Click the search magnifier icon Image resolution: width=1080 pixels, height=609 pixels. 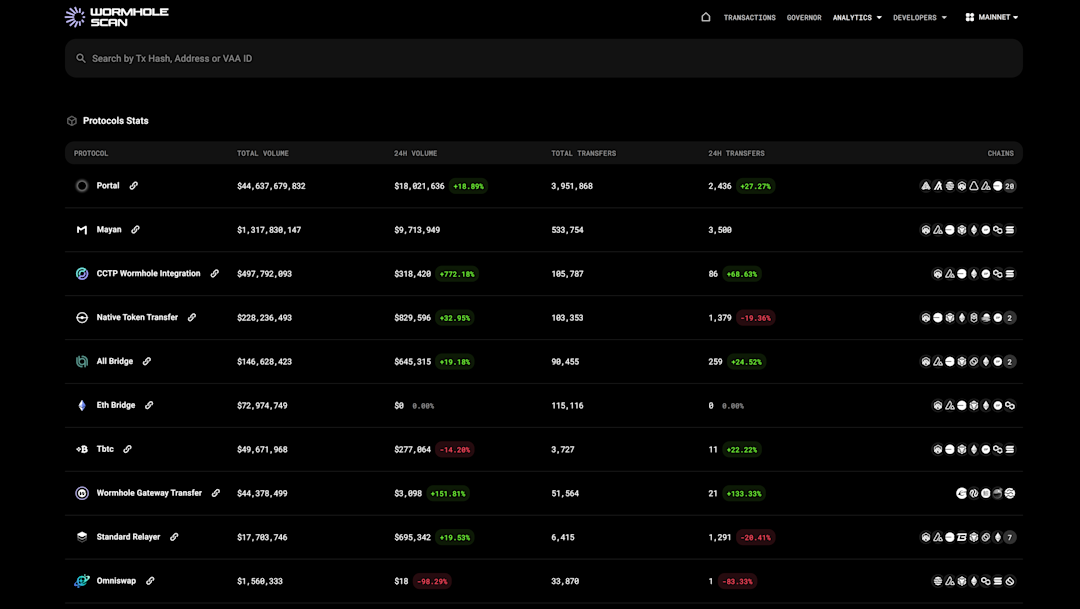point(81,59)
